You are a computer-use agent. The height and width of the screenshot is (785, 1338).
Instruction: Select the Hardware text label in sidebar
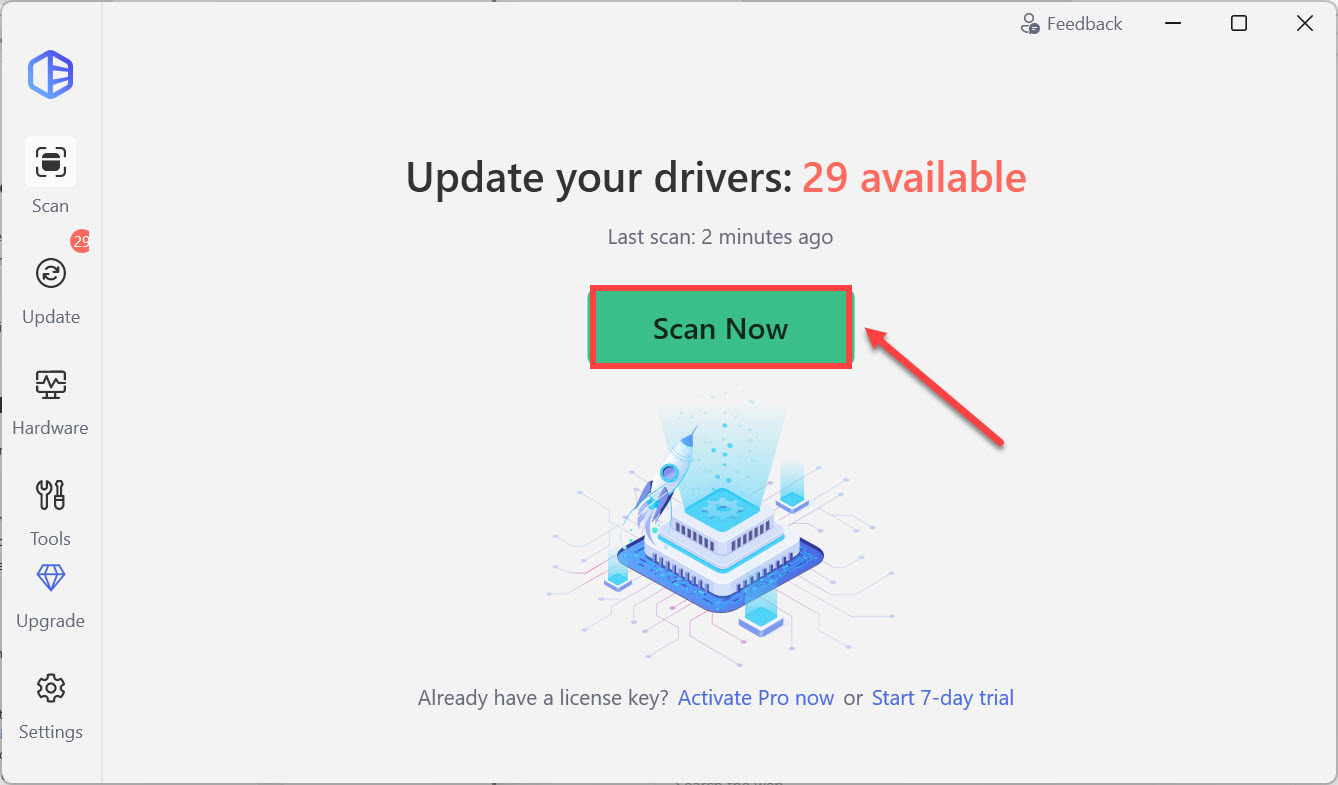point(50,428)
